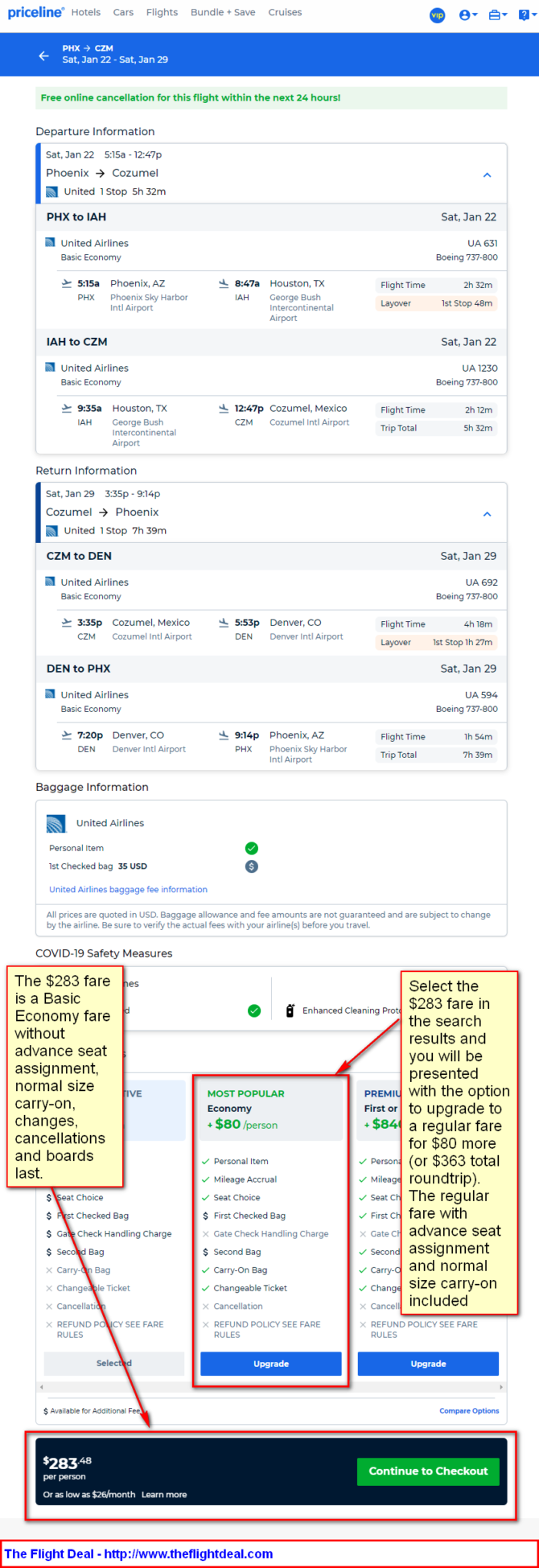Click the 'UA 631' flight number
Screen dimensions: 539x1568
482,243
